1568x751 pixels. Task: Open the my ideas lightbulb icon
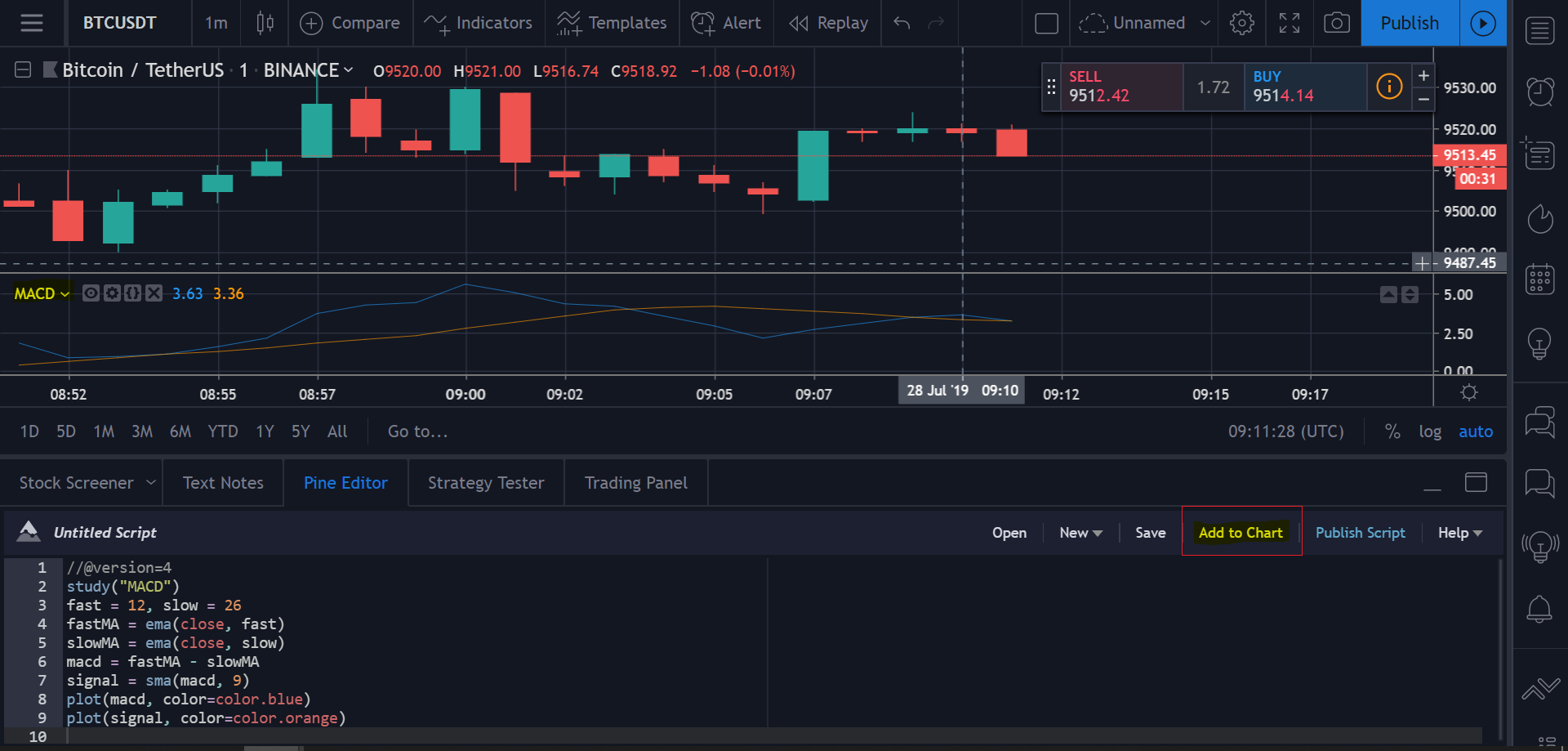tap(1539, 343)
